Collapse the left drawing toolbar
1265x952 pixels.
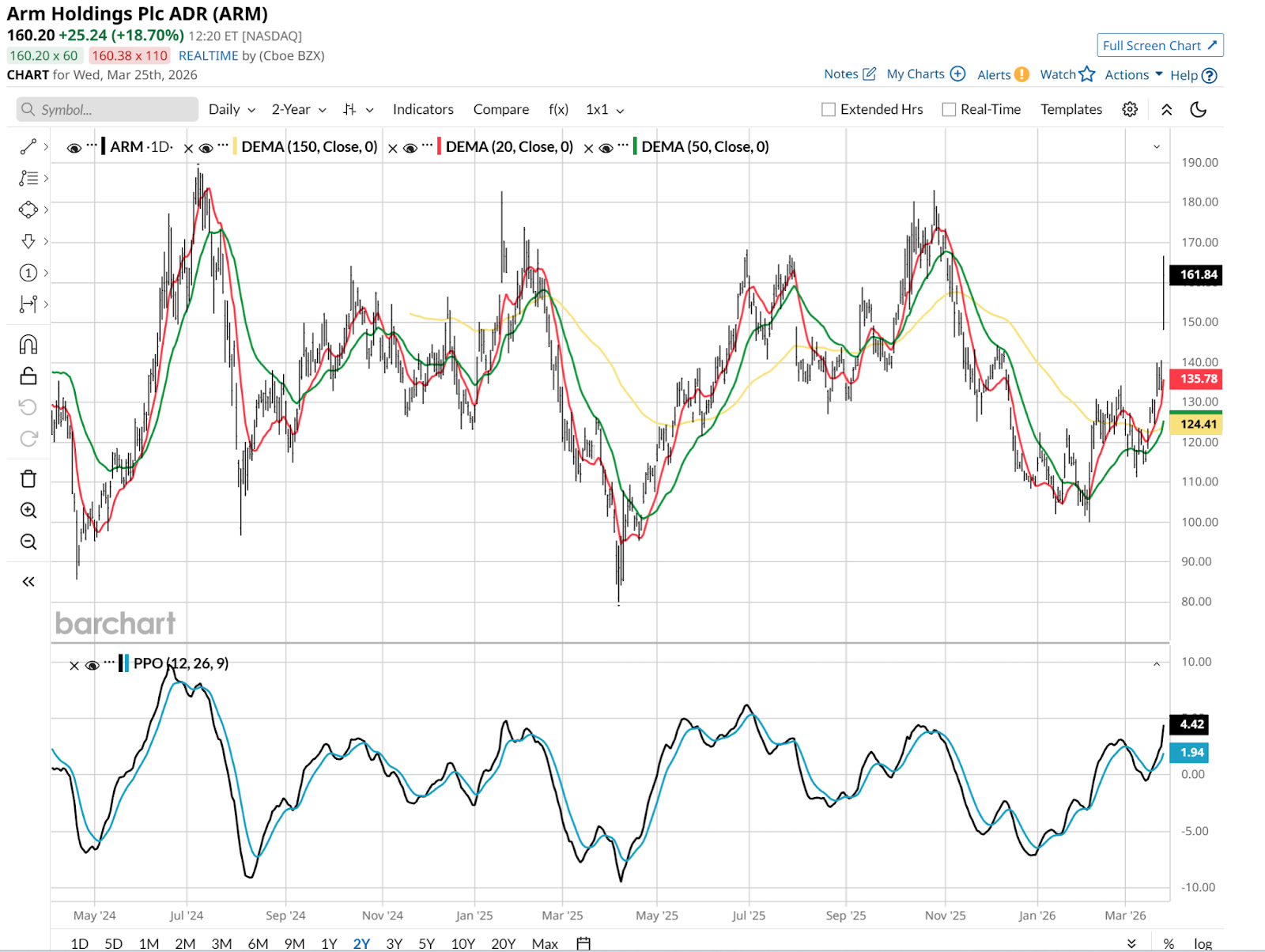click(x=28, y=582)
